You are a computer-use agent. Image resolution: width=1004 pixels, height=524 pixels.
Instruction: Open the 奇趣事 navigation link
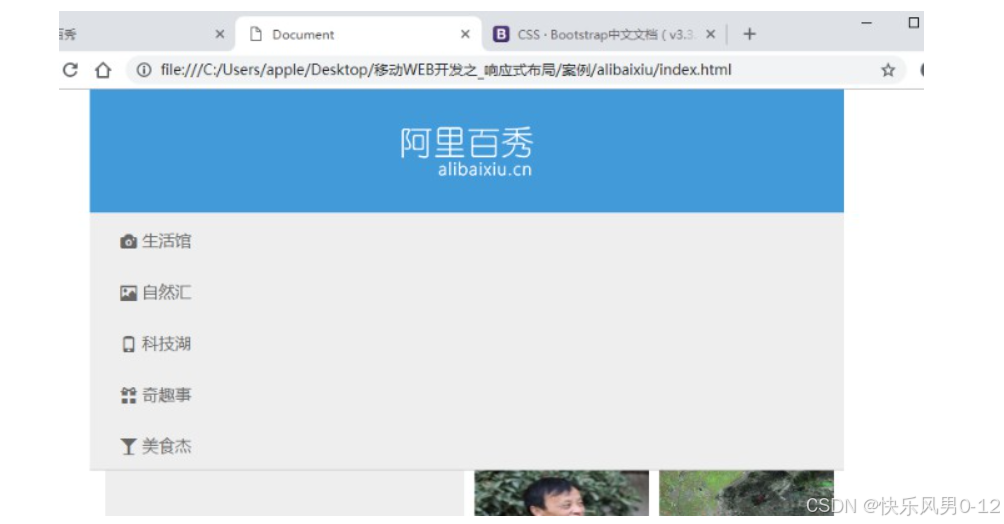[x=156, y=395]
